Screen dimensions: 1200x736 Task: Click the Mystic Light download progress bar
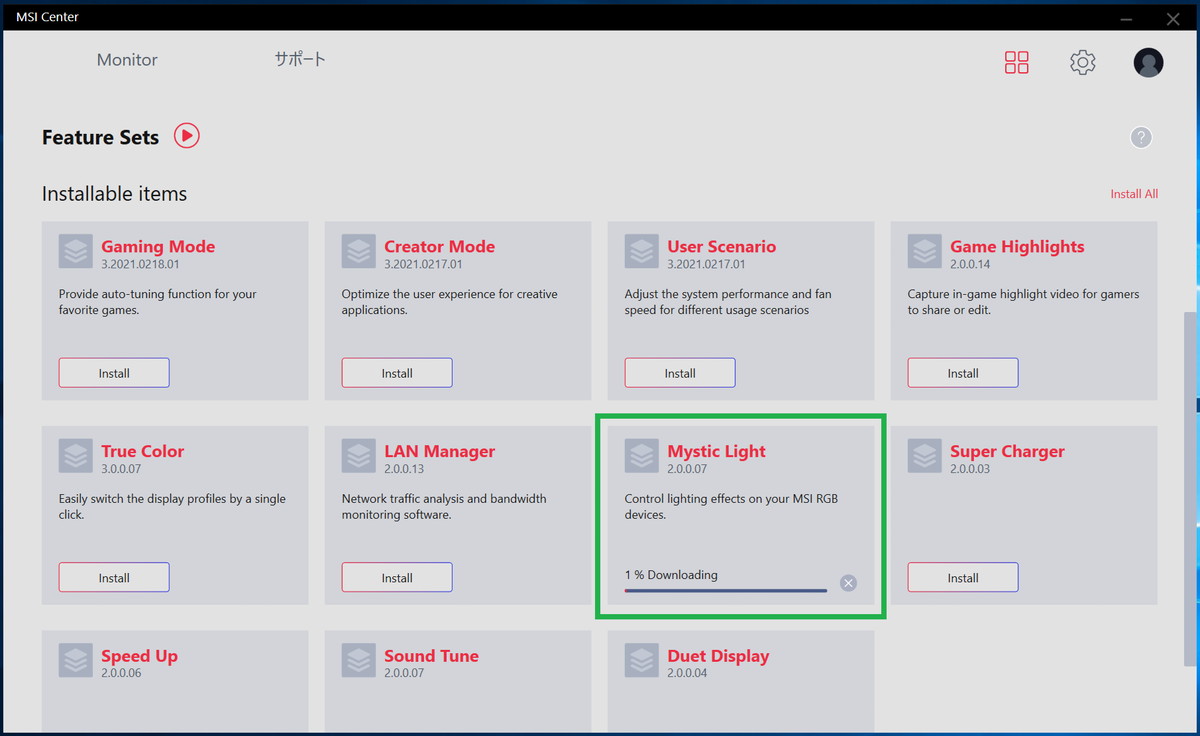point(726,590)
